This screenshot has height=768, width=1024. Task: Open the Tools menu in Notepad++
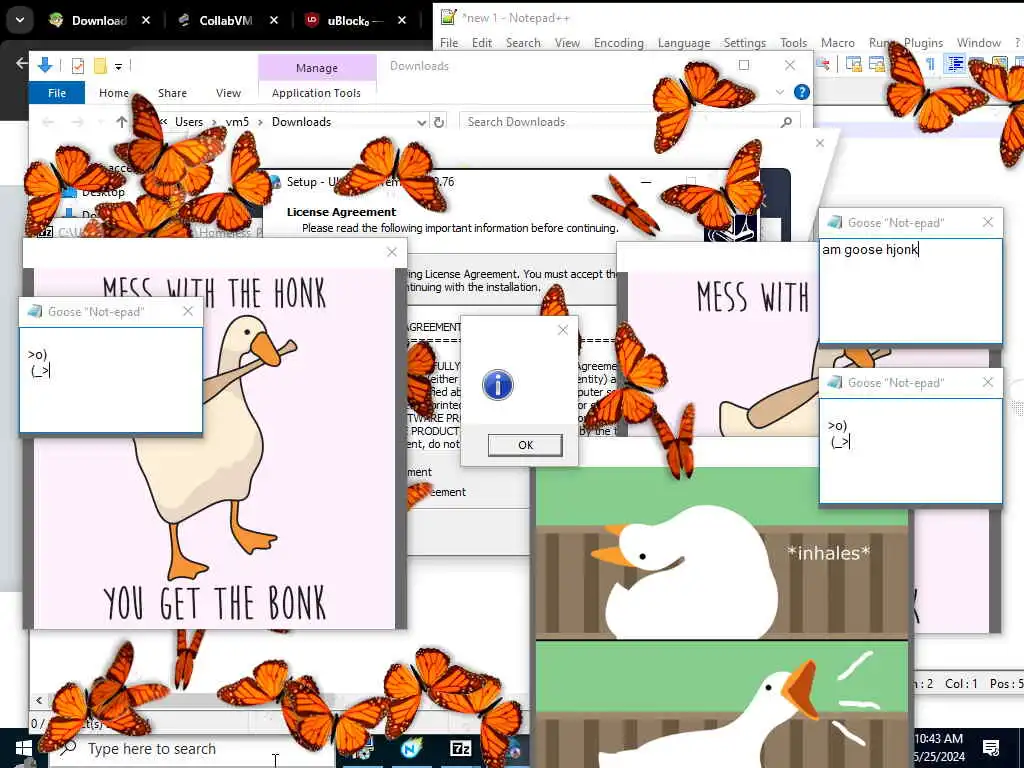click(793, 42)
